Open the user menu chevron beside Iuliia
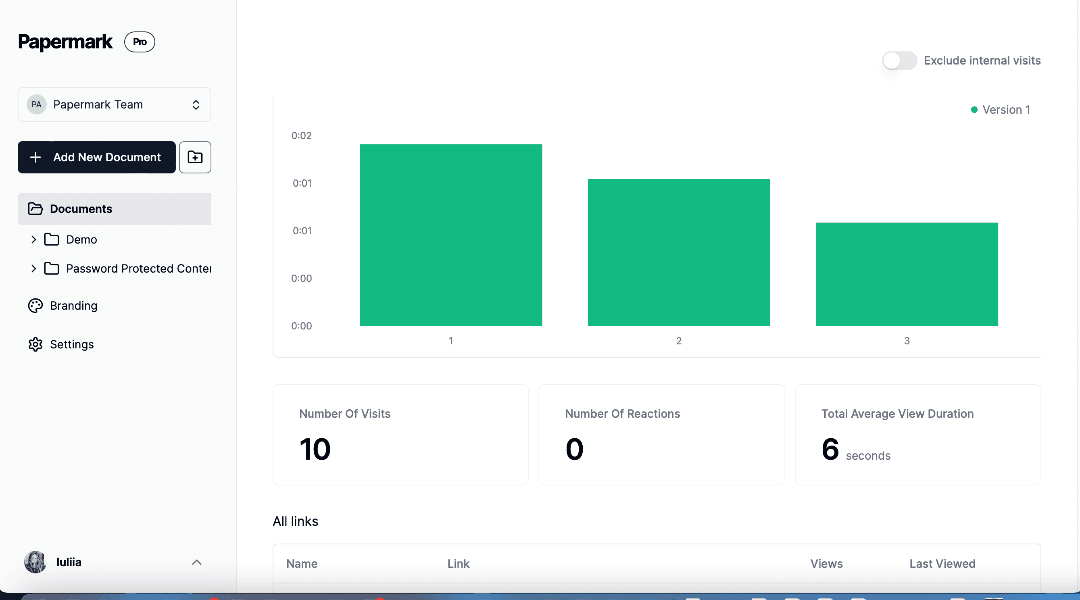The image size is (1080, 600). click(196, 562)
